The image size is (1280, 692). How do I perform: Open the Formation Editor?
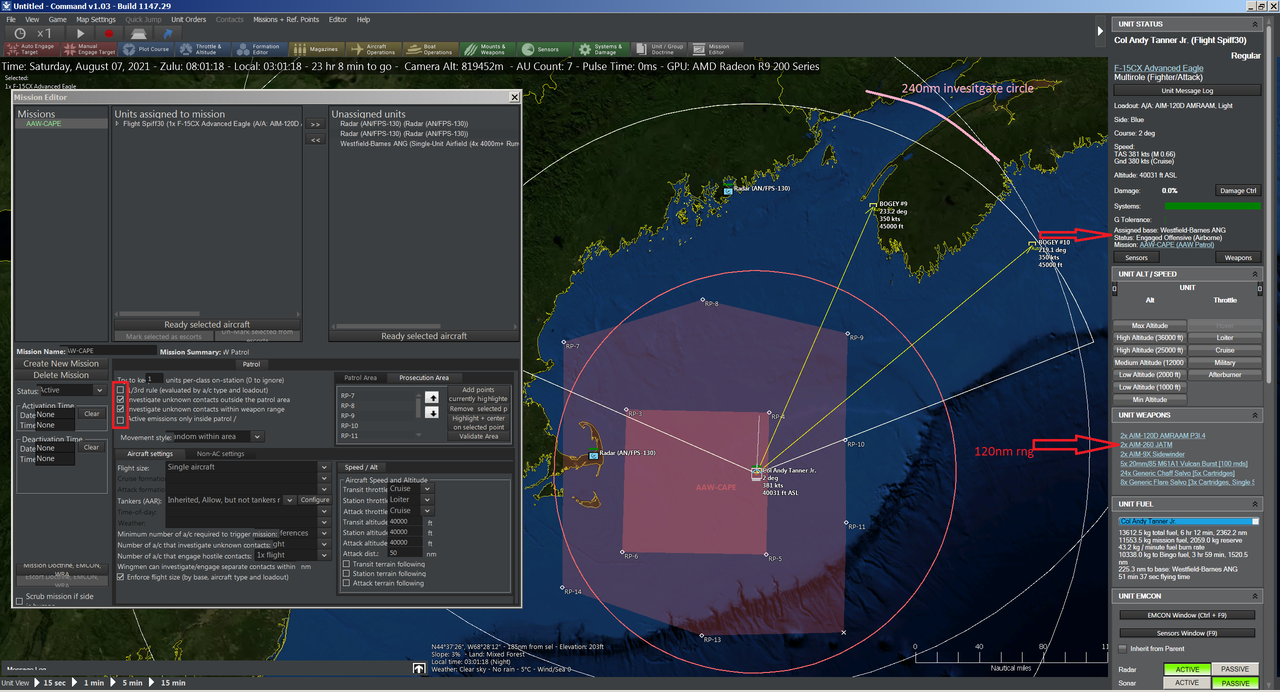[260, 48]
